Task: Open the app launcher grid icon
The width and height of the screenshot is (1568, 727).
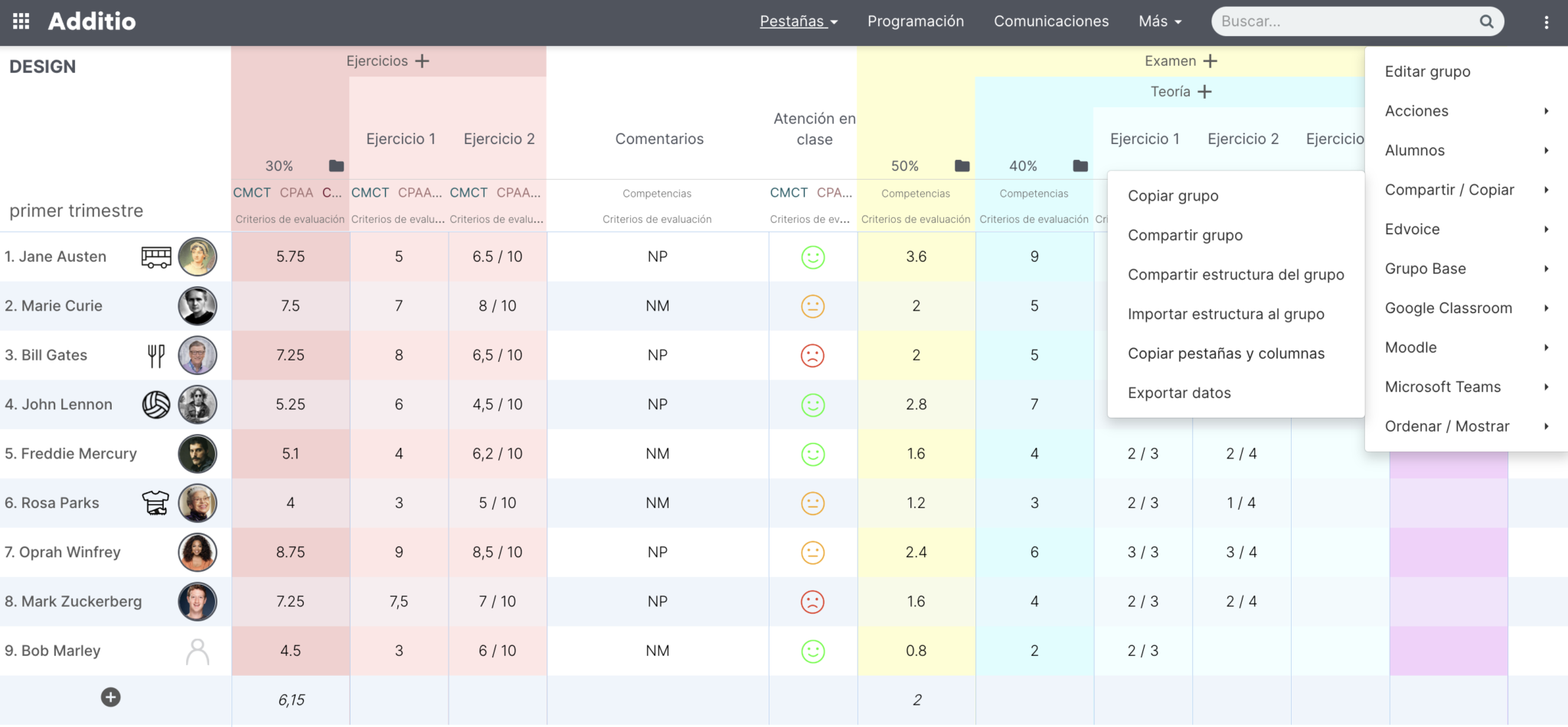Action: point(21,21)
